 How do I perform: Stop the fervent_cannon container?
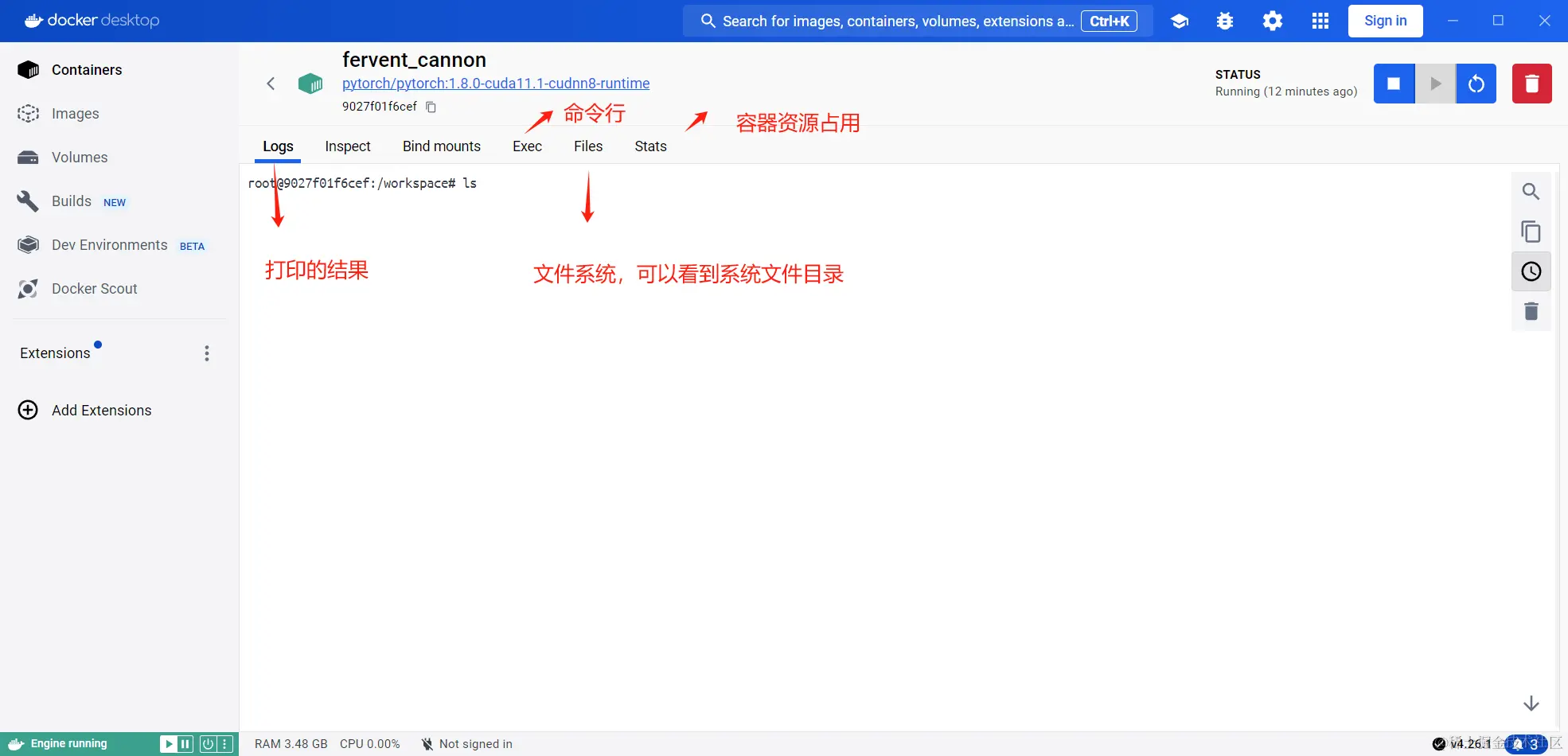[1394, 84]
